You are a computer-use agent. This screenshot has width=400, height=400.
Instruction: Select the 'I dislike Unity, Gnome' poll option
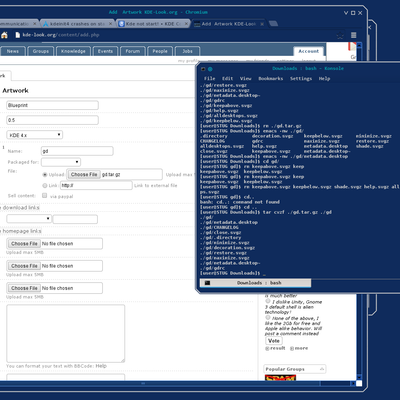coord(268,301)
